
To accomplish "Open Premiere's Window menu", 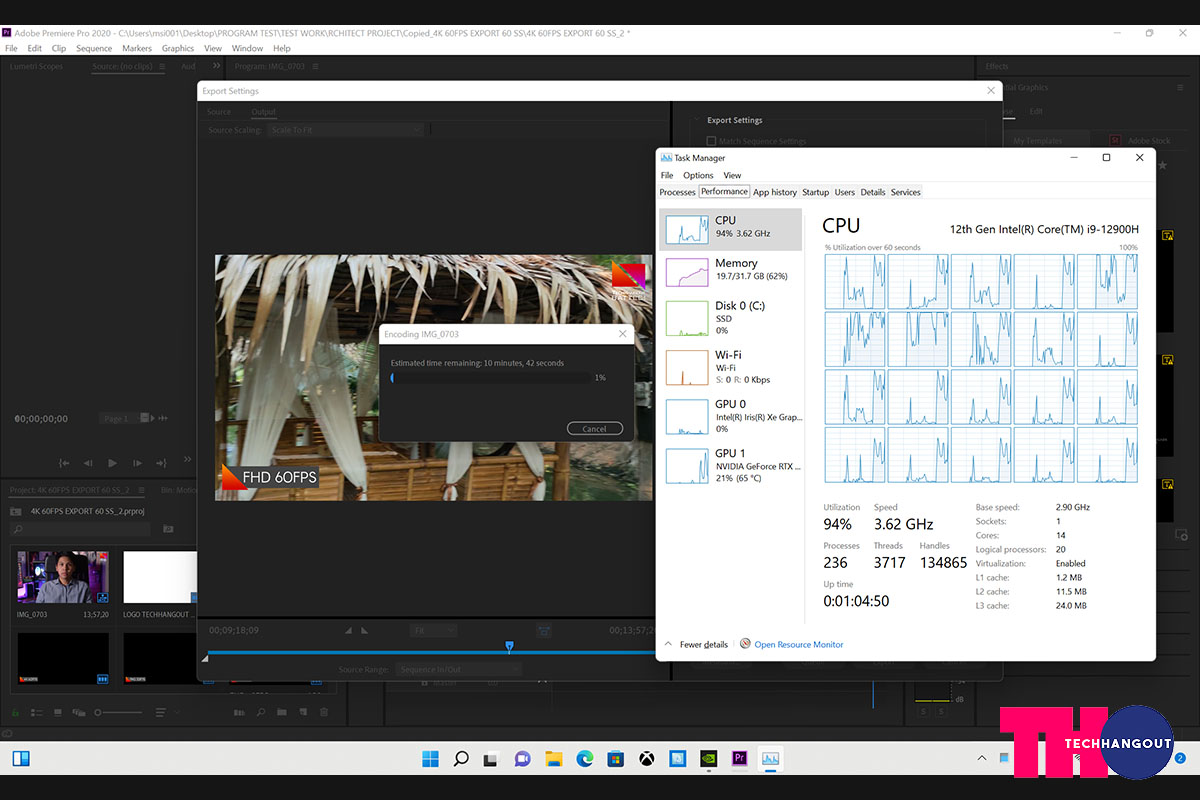I will coord(247,48).
